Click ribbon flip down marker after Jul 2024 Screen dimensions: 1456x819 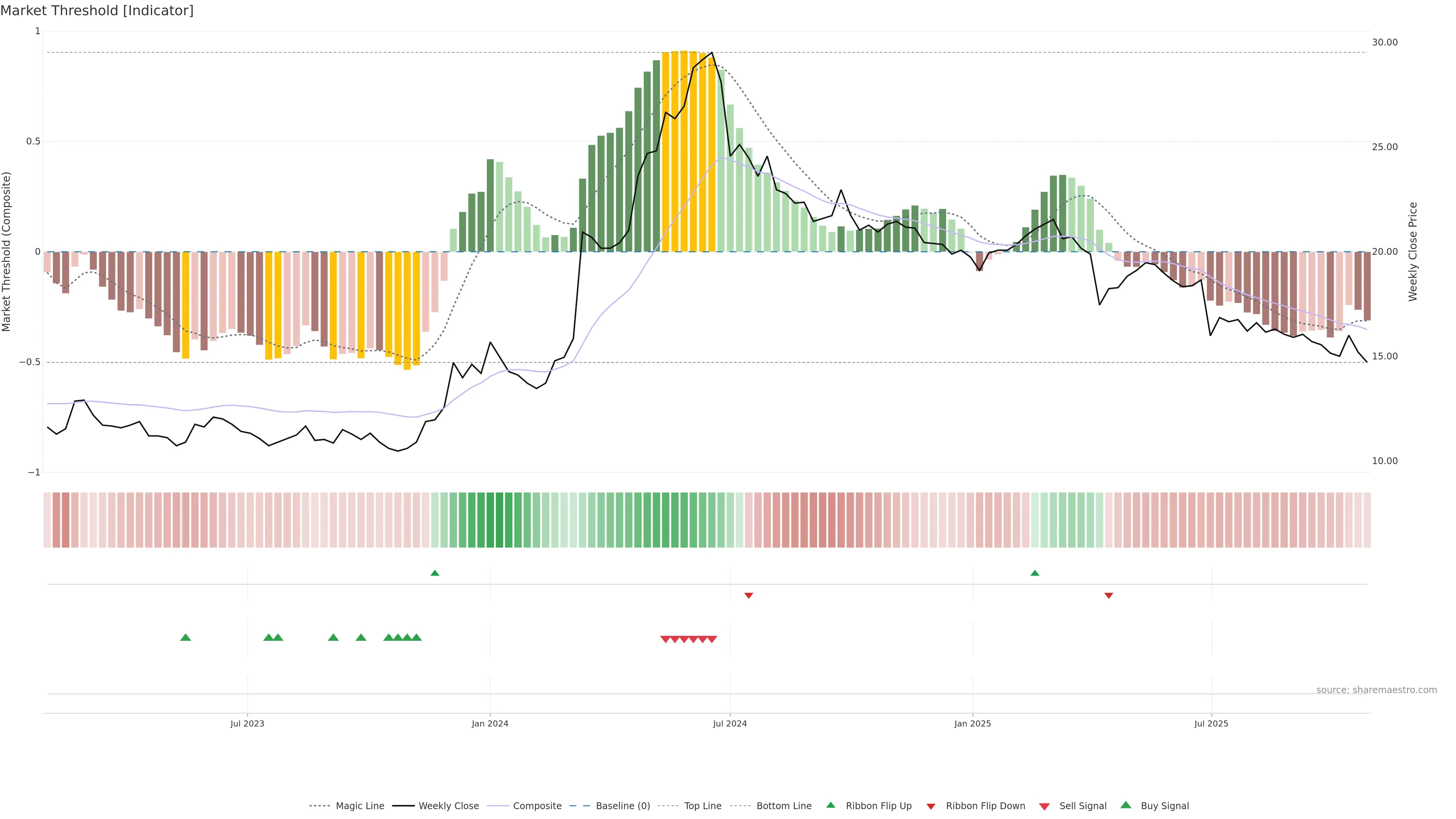(748, 595)
